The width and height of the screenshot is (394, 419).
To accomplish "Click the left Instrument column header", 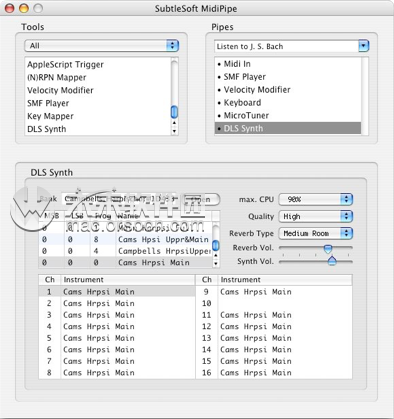I will [127, 280].
